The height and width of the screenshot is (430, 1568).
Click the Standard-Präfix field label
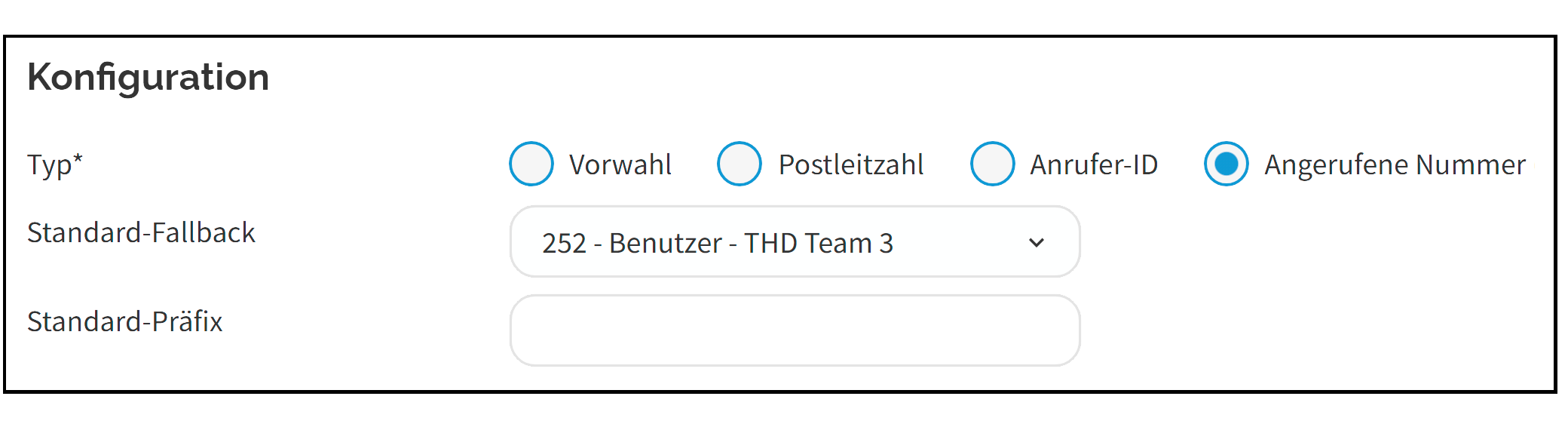125,321
